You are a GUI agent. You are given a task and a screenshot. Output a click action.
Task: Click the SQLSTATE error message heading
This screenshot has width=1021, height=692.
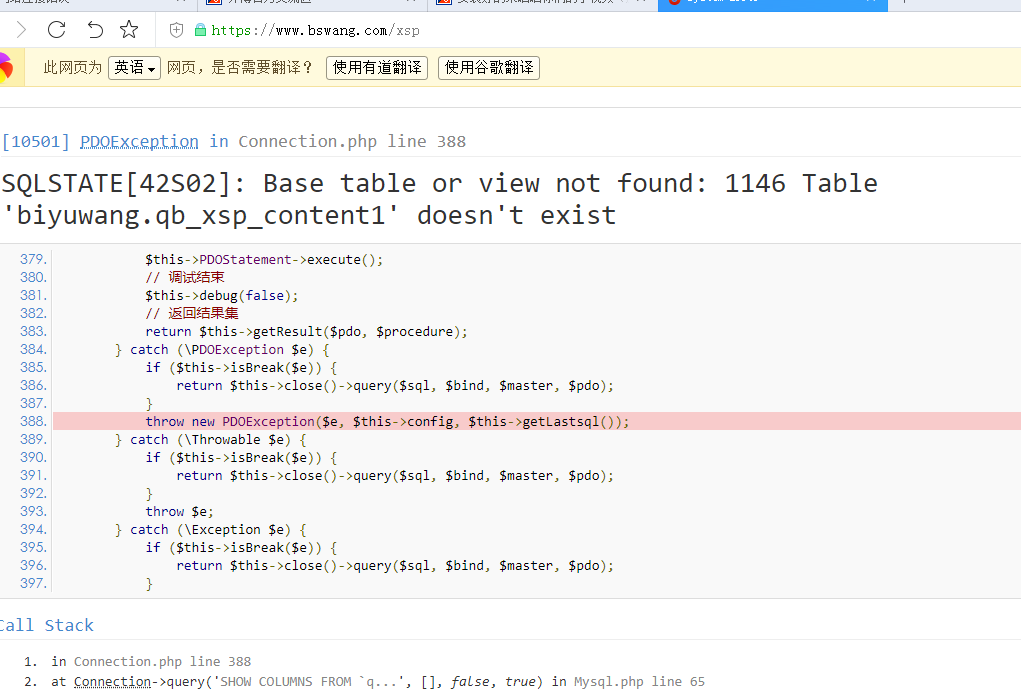440,199
